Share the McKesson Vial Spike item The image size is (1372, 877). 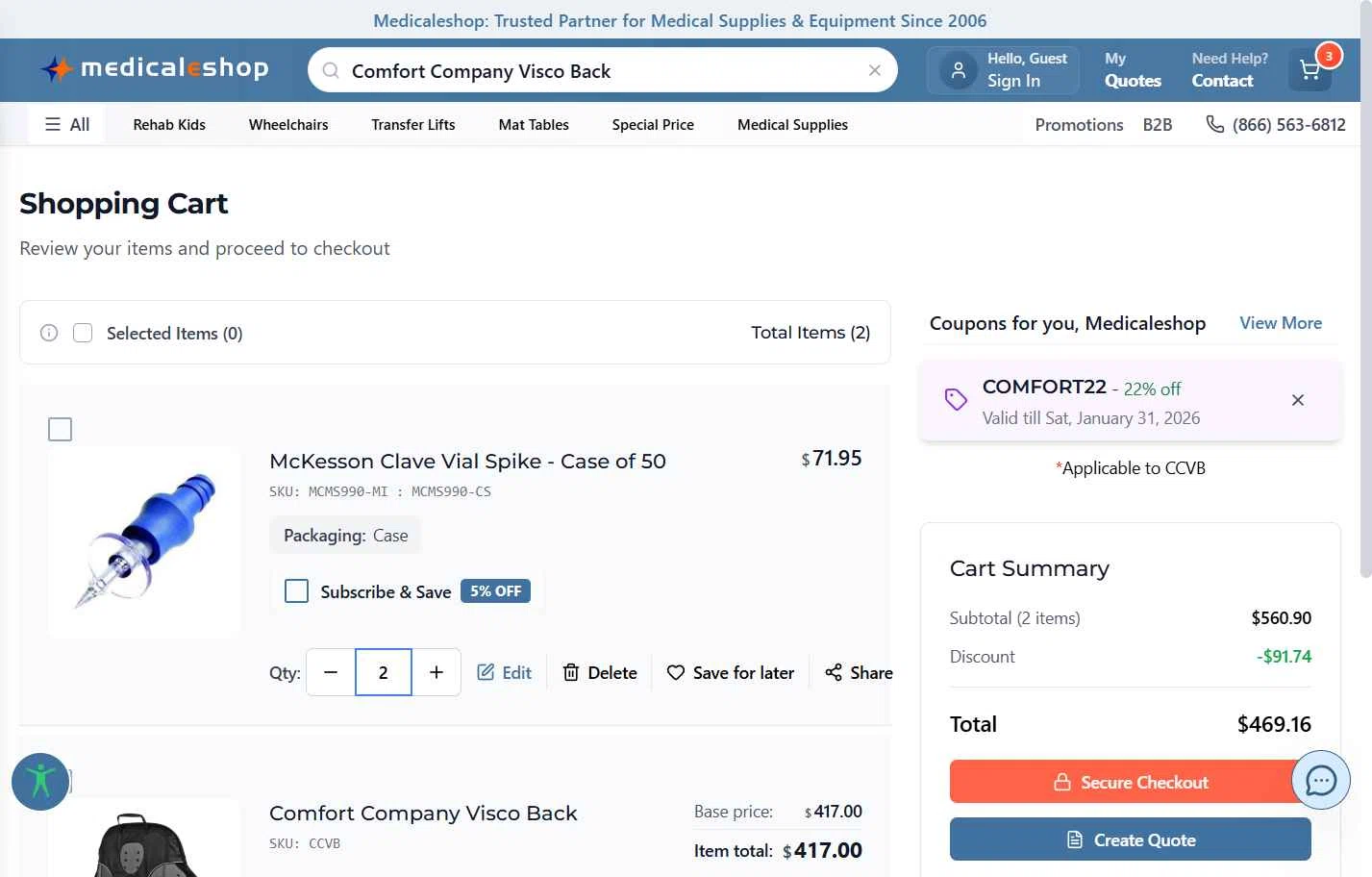coord(859,672)
